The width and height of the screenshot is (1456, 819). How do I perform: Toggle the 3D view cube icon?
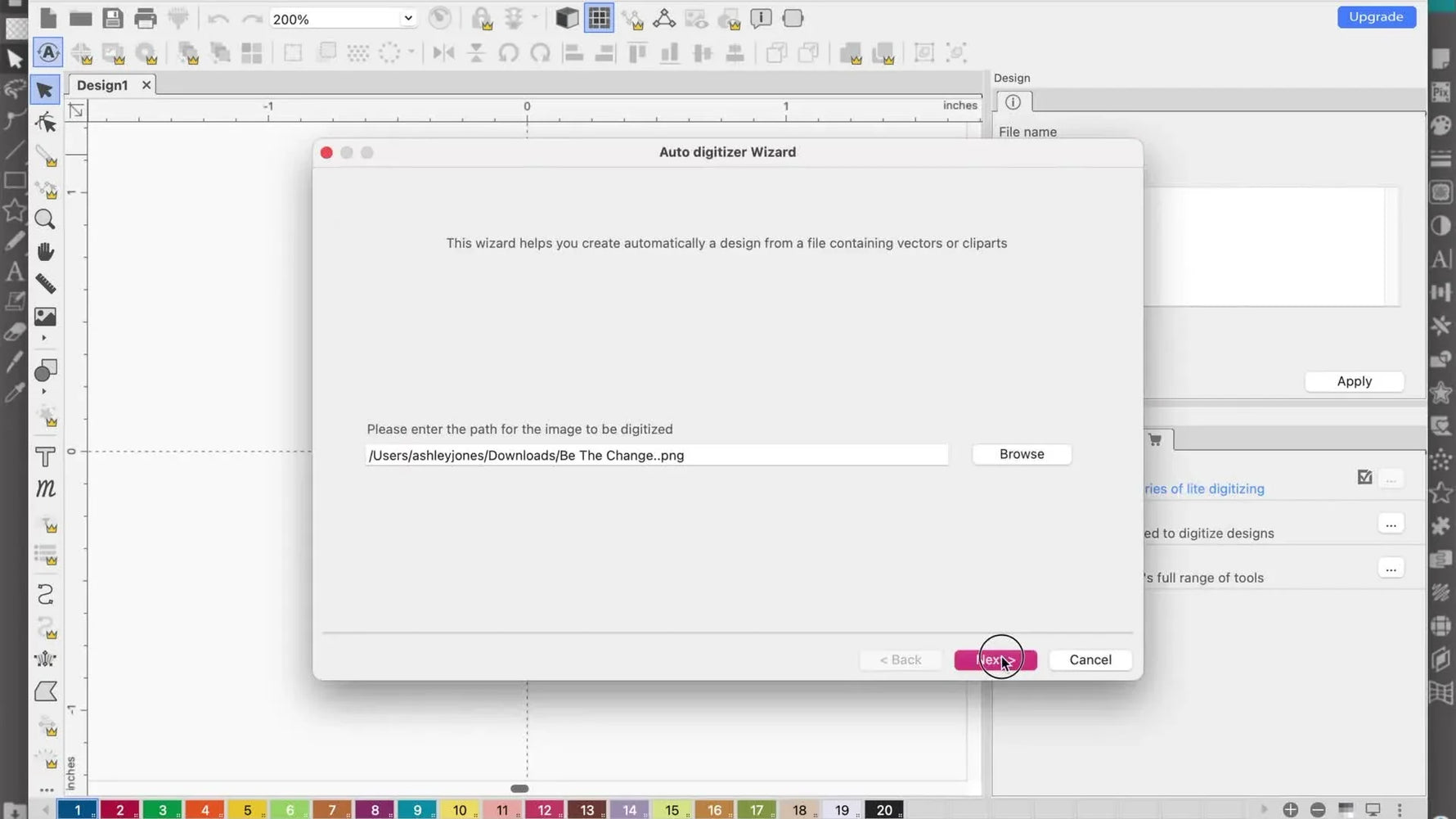[x=566, y=18]
